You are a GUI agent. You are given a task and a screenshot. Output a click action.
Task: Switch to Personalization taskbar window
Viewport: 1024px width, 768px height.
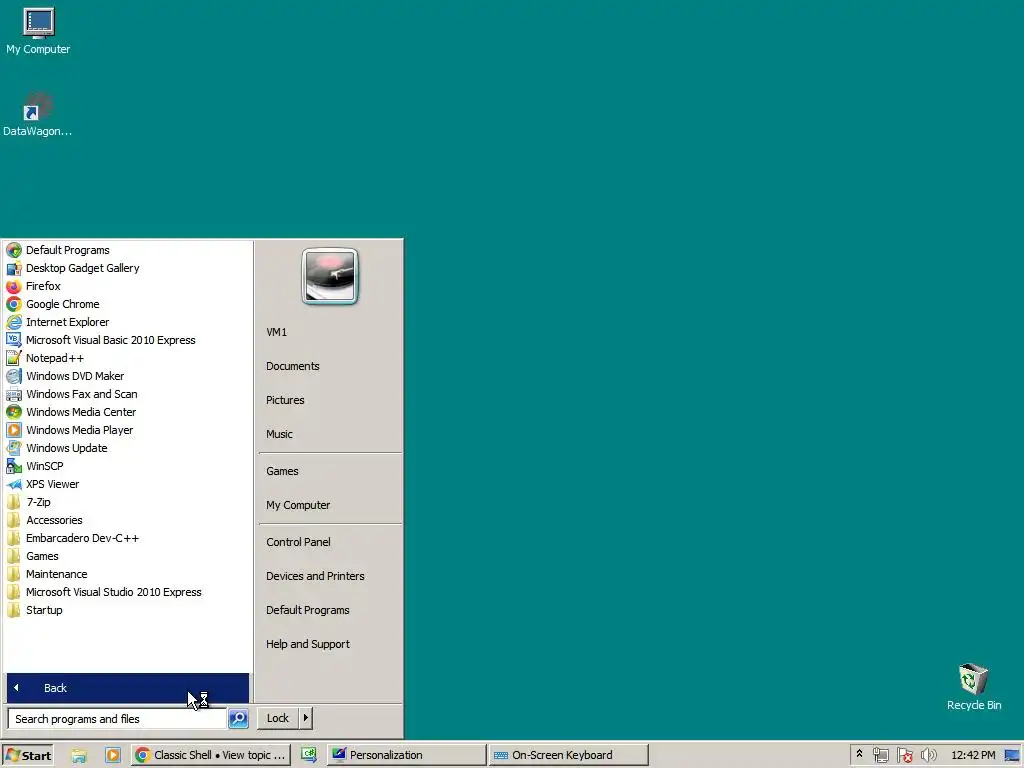pyautogui.click(x=406, y=756)
